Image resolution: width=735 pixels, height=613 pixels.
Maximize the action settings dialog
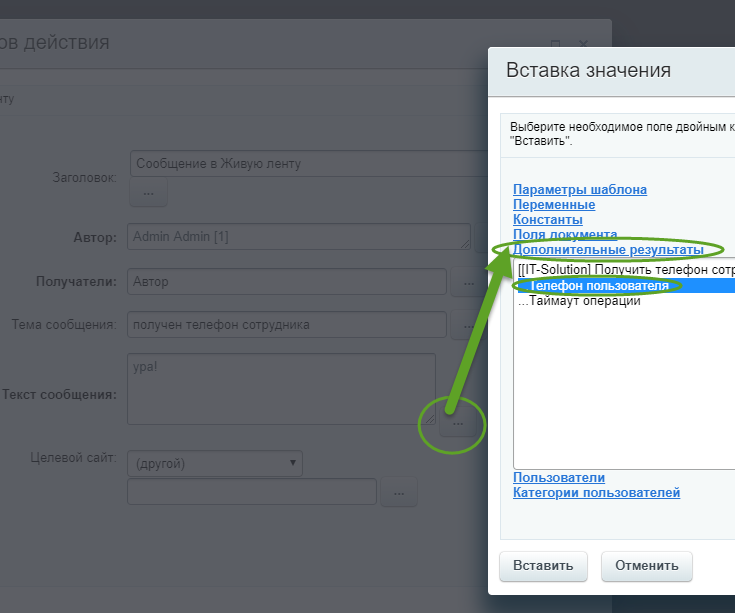(556, 44)
